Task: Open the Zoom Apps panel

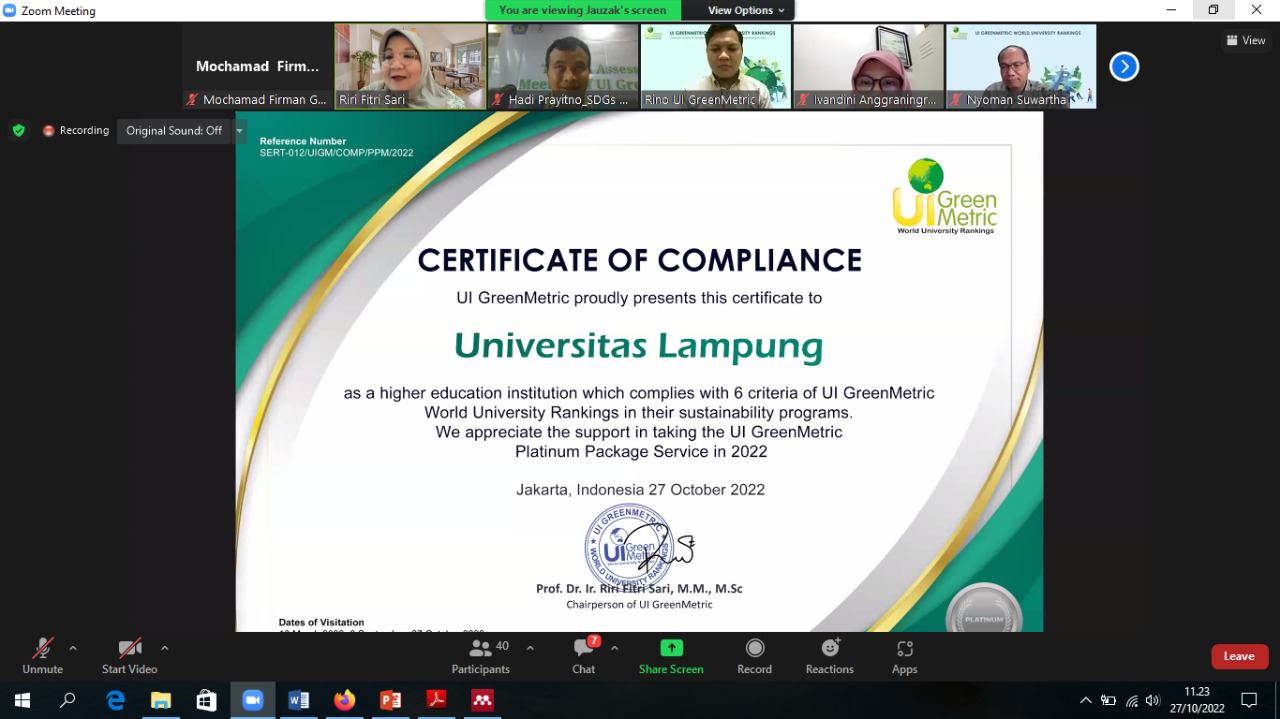Action: click(x=904, y=656)
